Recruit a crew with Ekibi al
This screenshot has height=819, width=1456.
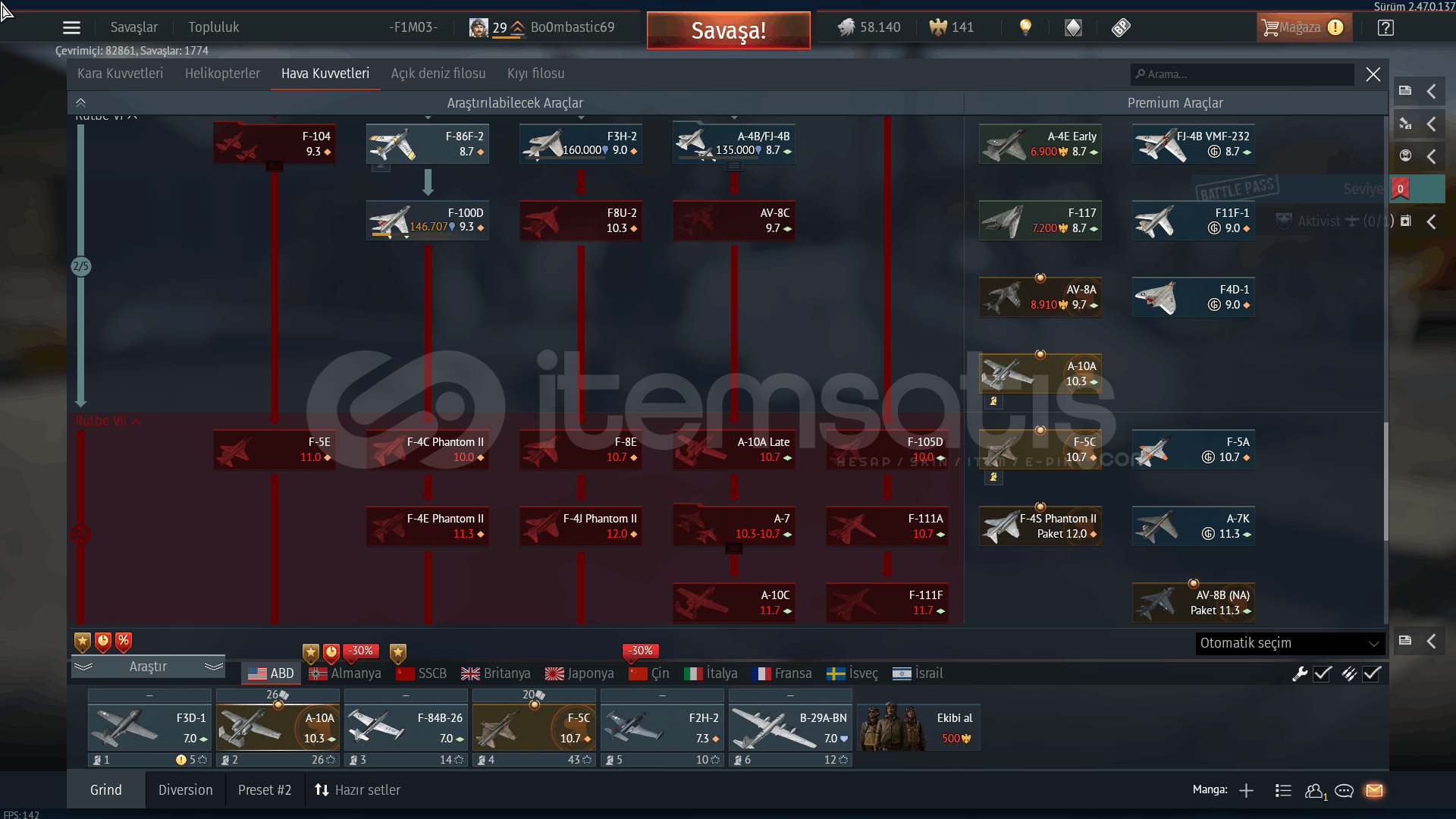tap(919, 728)
